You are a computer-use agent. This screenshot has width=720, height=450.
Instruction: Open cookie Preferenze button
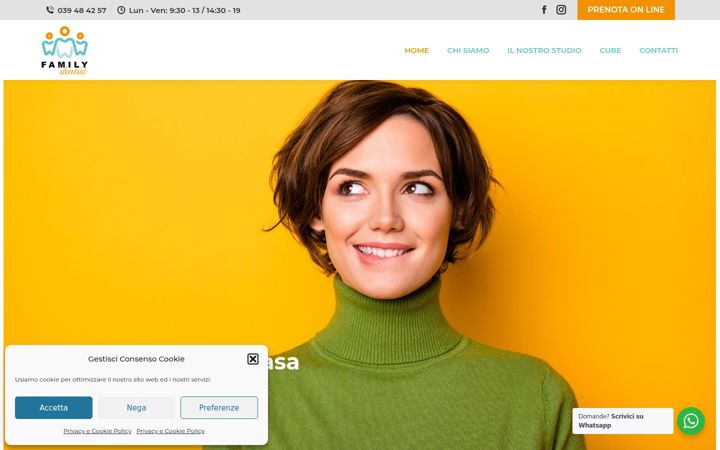point(219,408)
